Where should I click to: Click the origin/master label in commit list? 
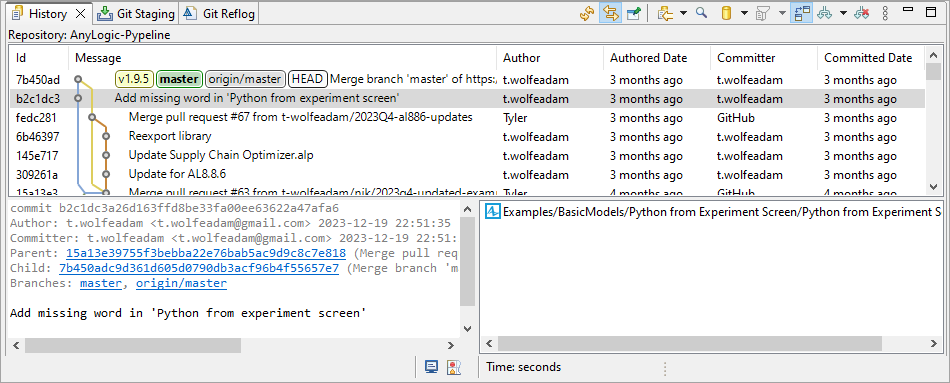(245, 79)
